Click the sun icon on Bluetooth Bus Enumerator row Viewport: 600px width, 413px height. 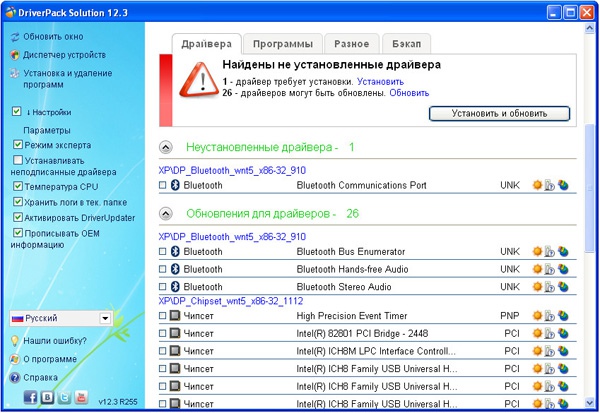[x=537, y=251]
